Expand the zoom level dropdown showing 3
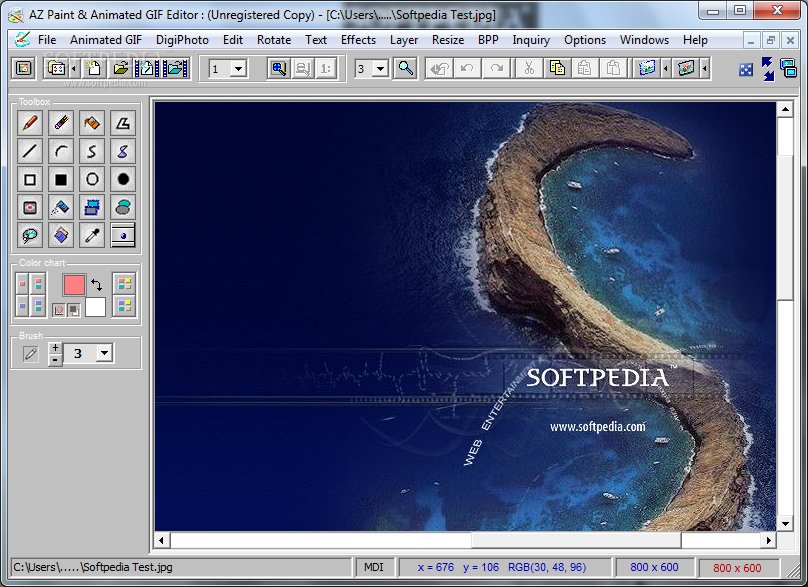 [381, 69]
